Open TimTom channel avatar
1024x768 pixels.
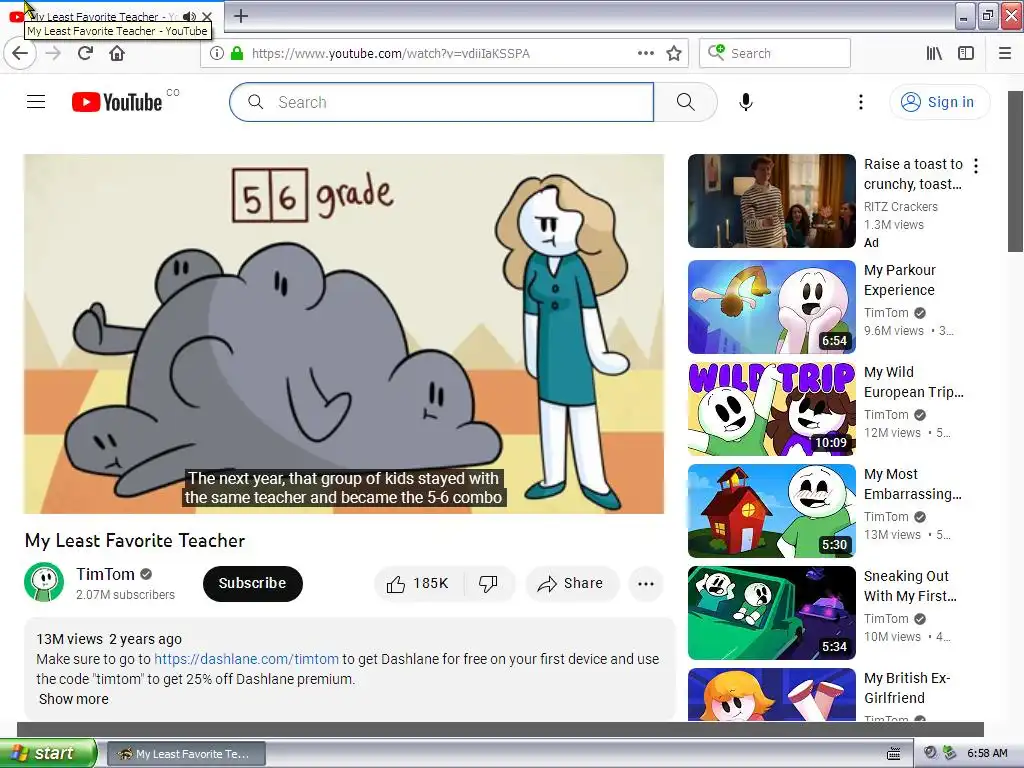tap(44, 582)
